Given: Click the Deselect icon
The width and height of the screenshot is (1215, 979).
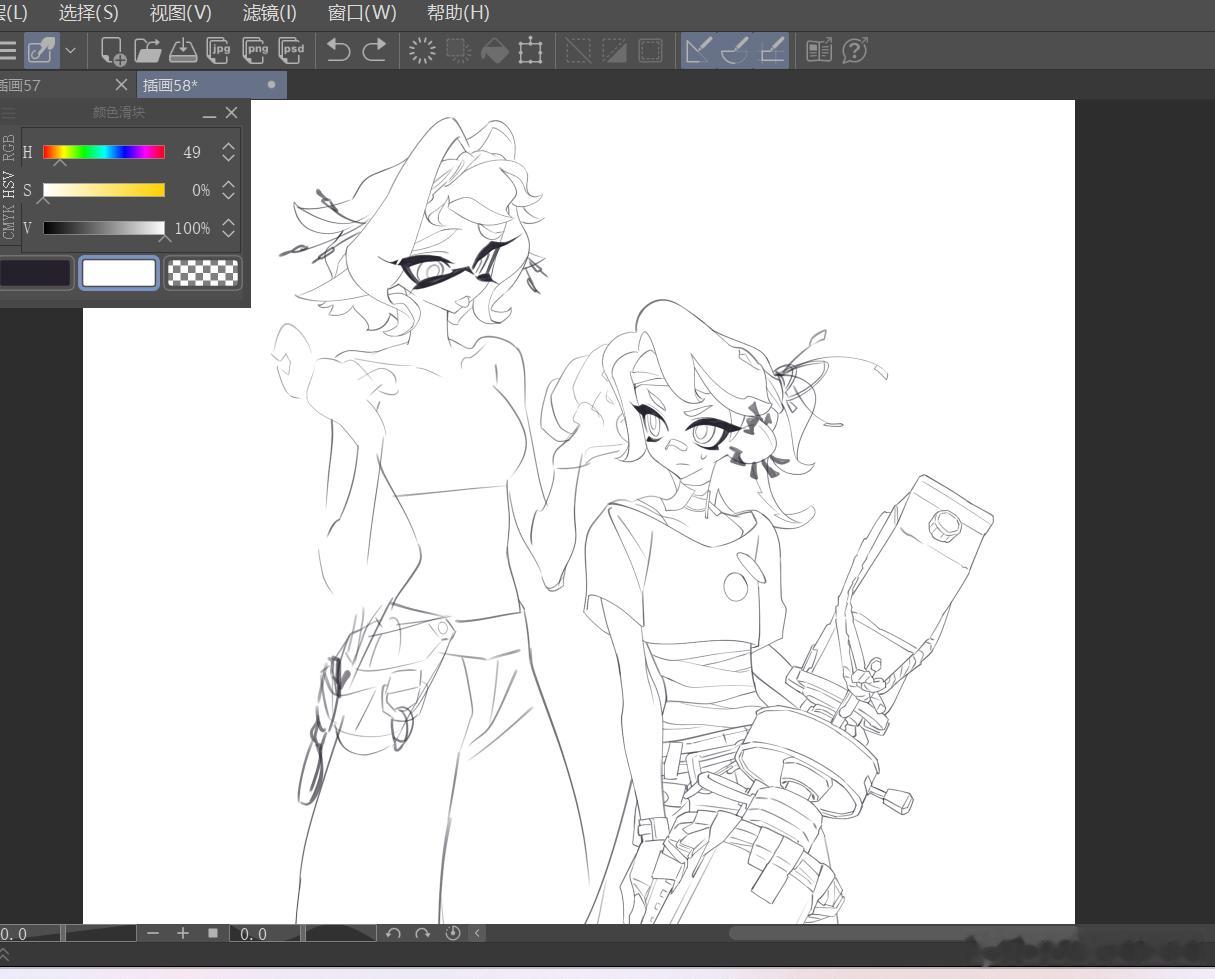Looking at the screenshot, I should coord(579,50).
